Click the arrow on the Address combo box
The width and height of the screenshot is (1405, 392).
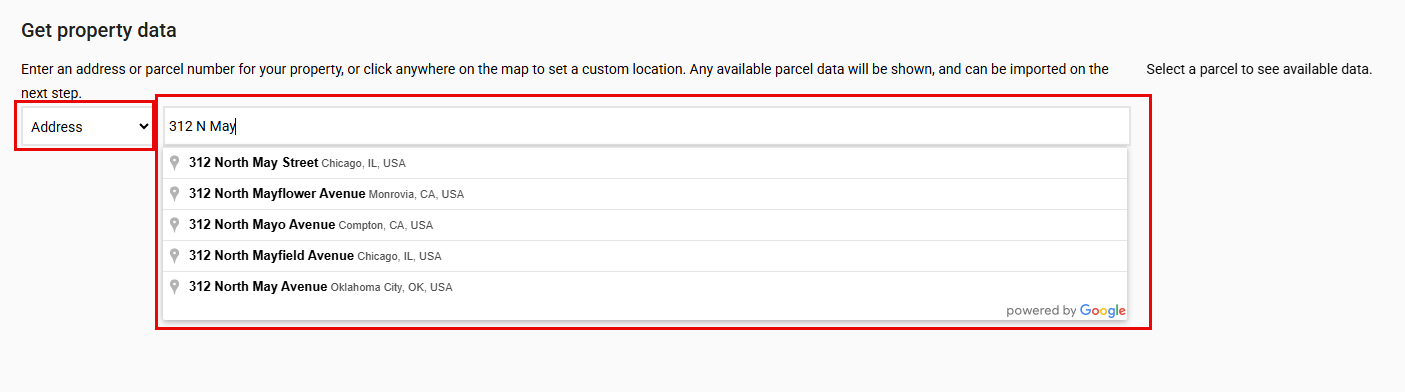click(x=143, y=127)
